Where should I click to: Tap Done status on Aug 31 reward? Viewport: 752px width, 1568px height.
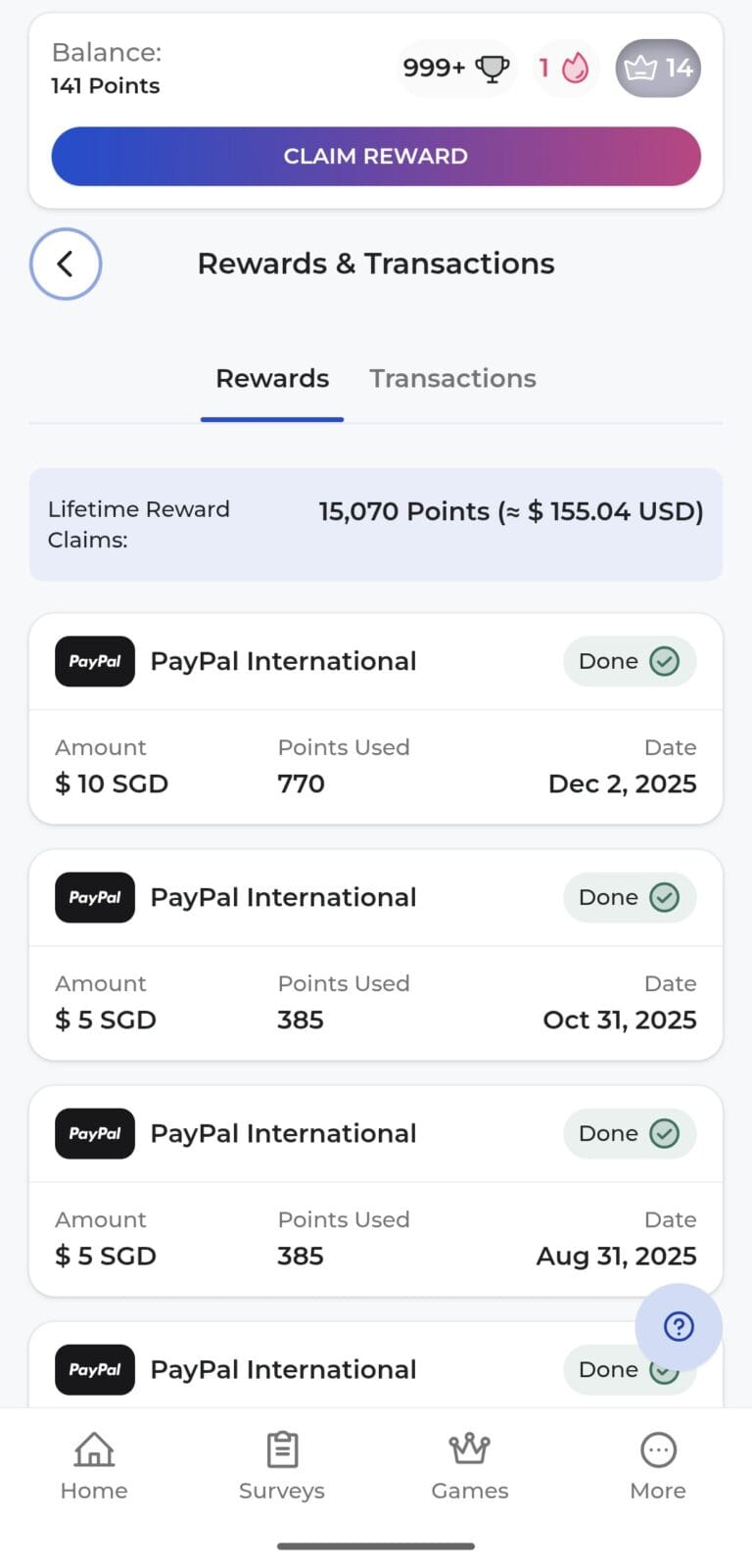[629, 1133]
